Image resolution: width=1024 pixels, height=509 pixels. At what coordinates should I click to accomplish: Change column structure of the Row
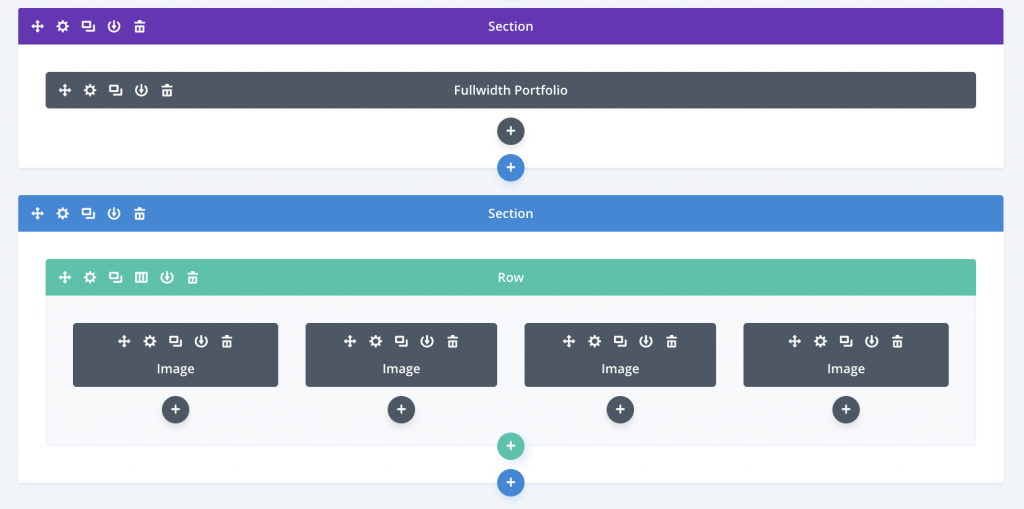tap(141, 277)
